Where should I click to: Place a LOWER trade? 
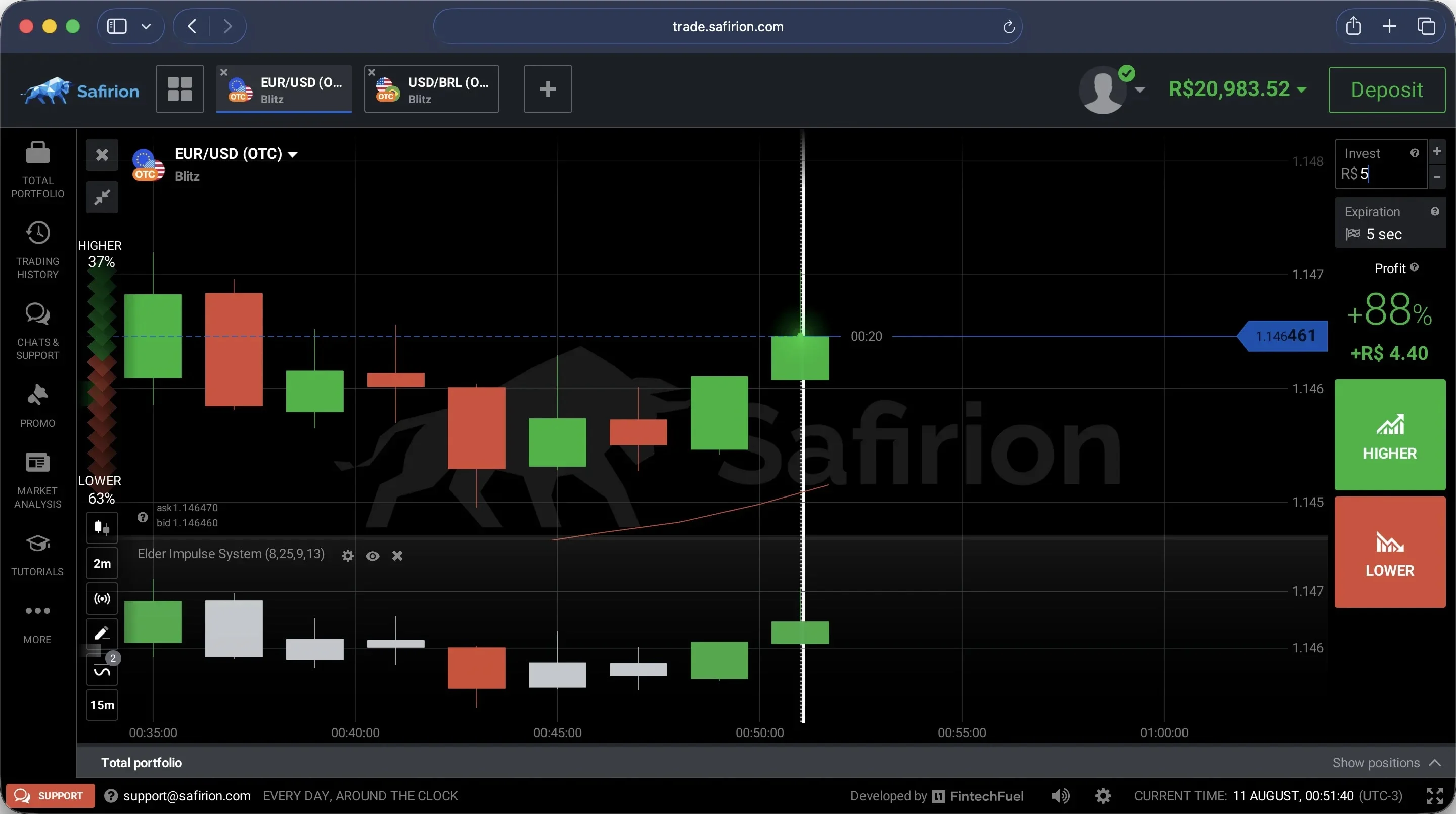click(x=1389, y=552)
